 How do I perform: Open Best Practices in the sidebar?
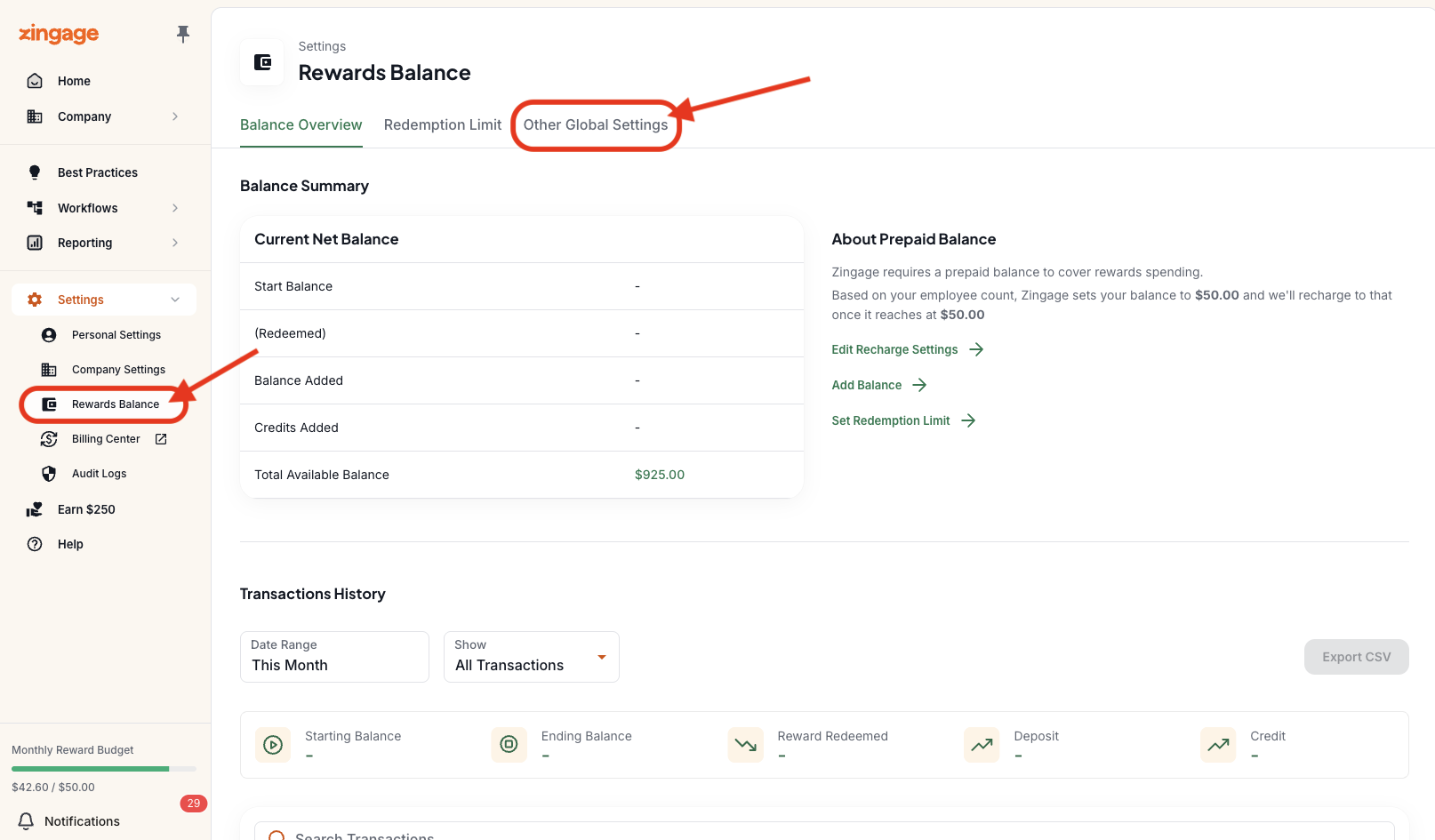click(x=98, y=172)
